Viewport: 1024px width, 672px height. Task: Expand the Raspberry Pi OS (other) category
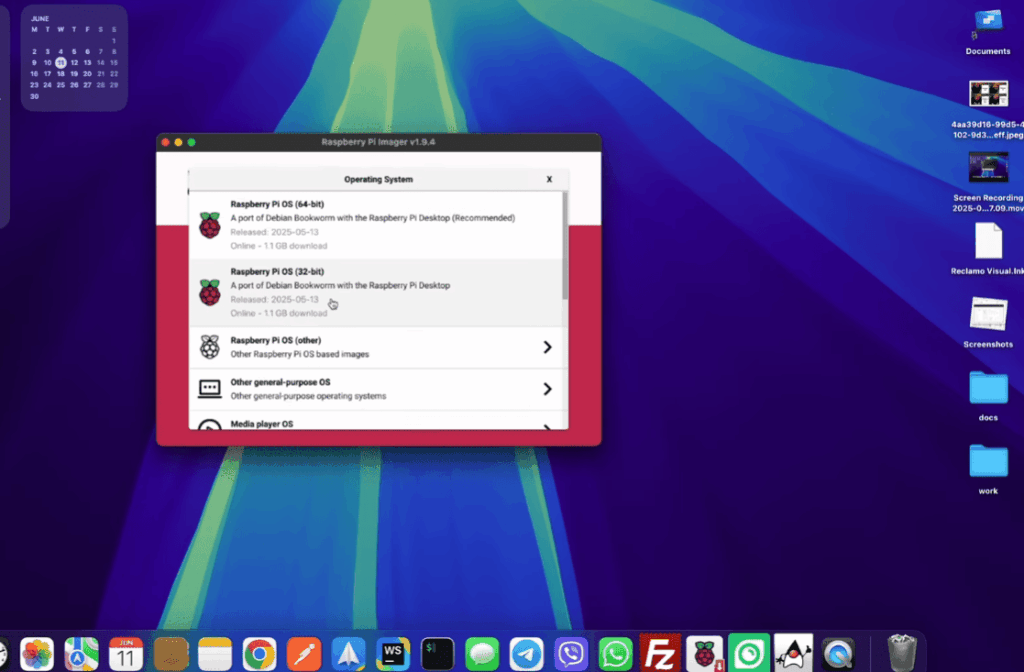pyautogui.click(x=547, y=346)
